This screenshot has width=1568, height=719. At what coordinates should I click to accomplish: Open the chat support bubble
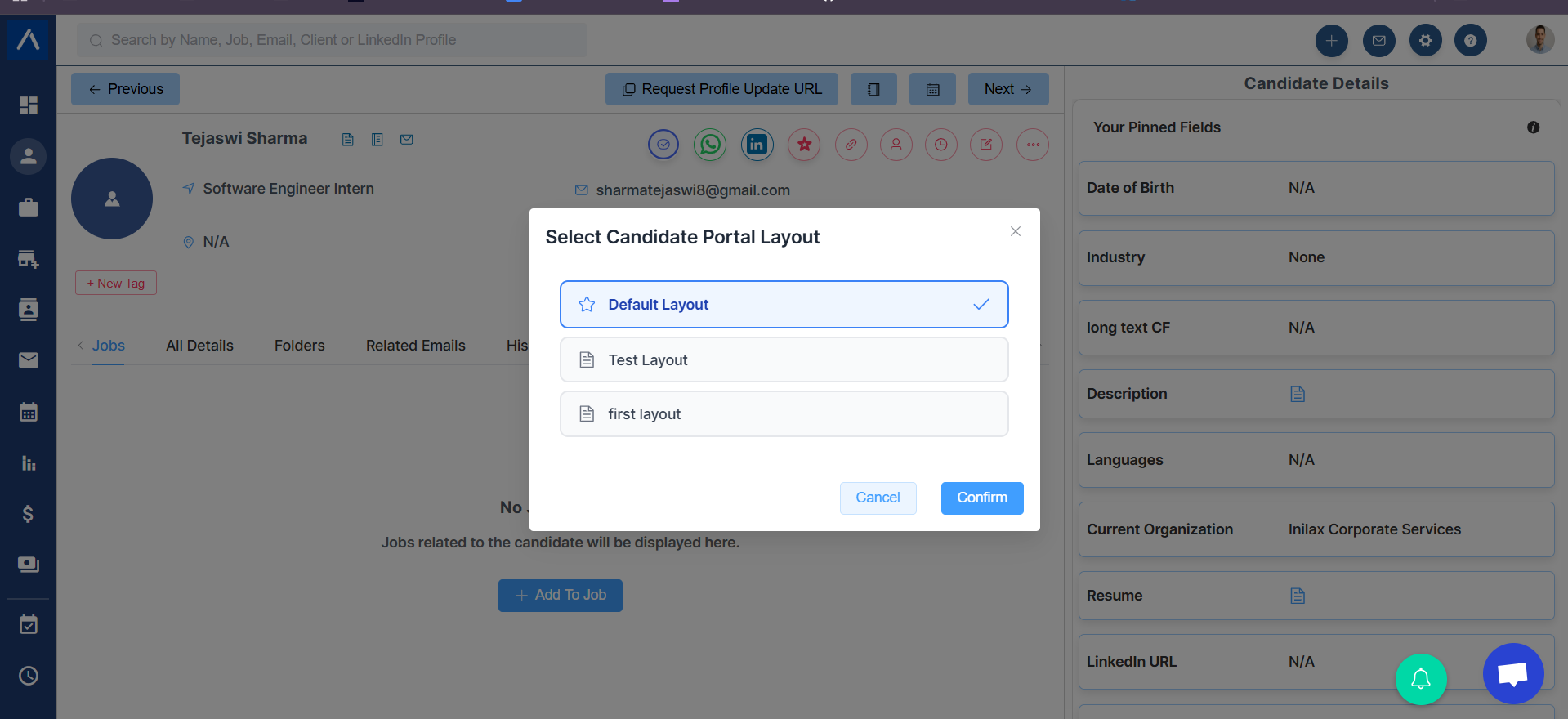[1512, 674]
